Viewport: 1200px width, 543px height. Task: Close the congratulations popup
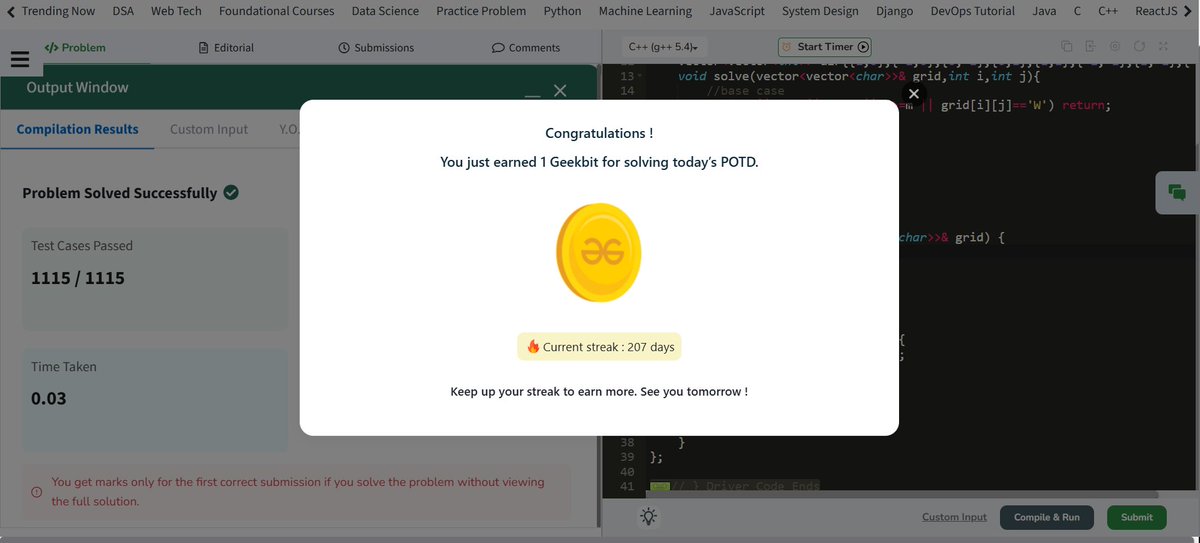point(913,93)
